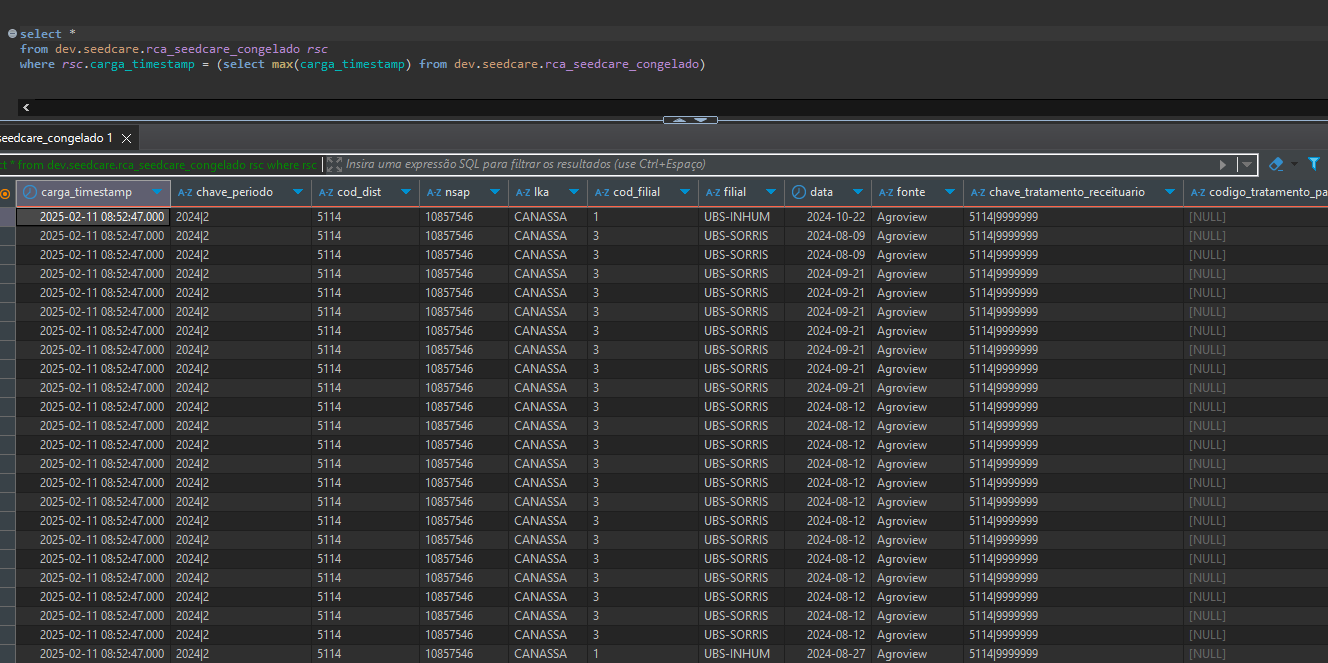This screenshot has height=663, width=1328.
Task: Click the chave_periodo column header name
Action: click(234, 192)
